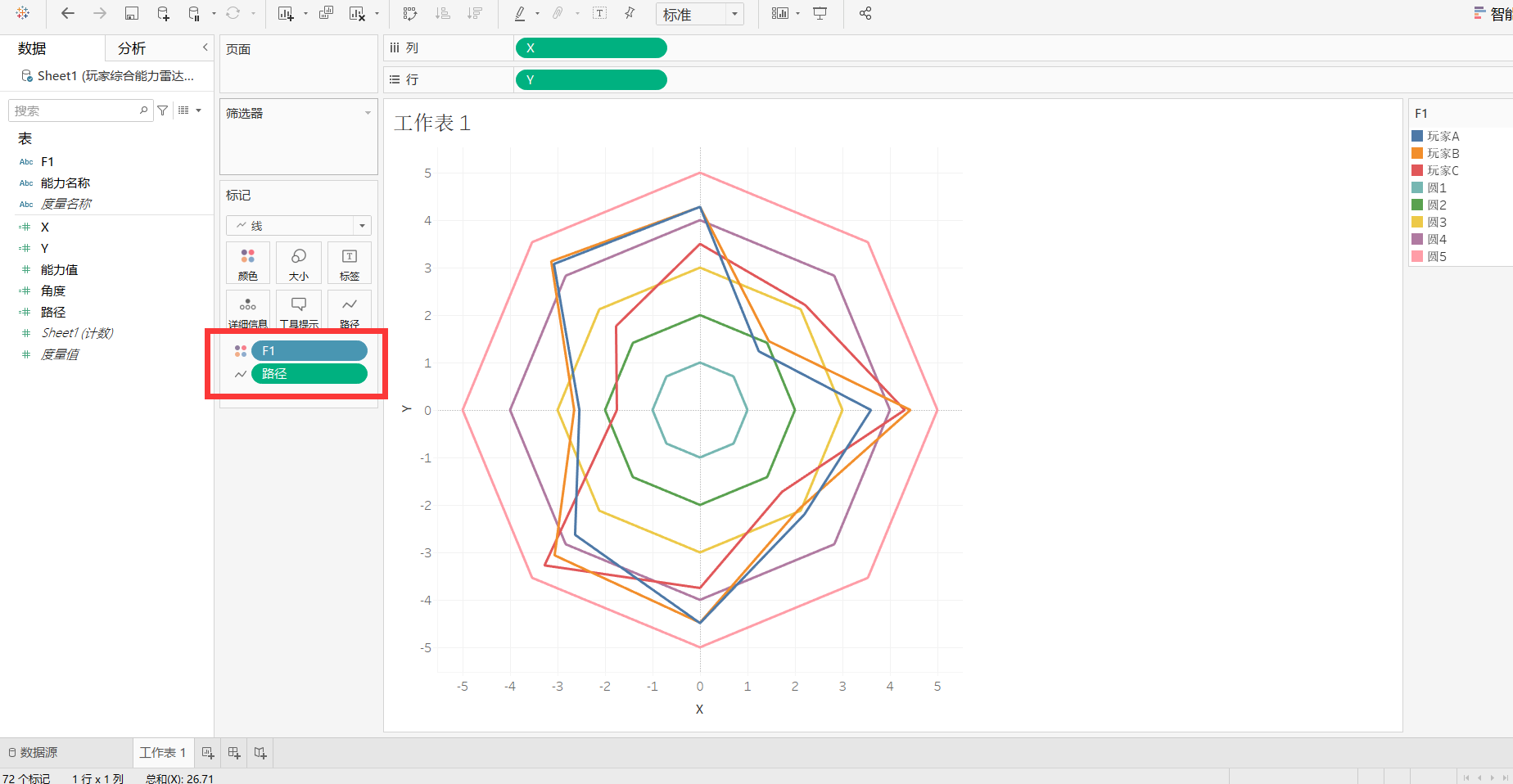The height and width of the screenshot is (784, 1513).
Task: Expand the show/hide cards dropdown arrow
Action: [x=797, y=14]
